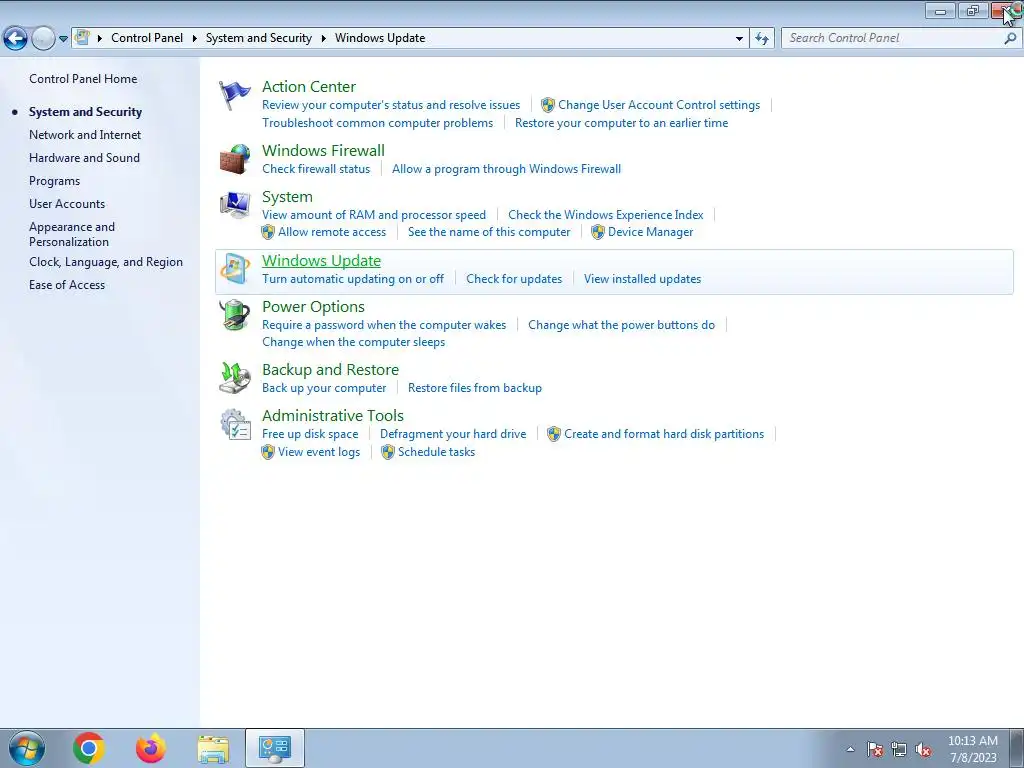Click Defragment your hard drive
Image resolution: width=1024 pixels, height=768 pixels.
click(453, 434)
